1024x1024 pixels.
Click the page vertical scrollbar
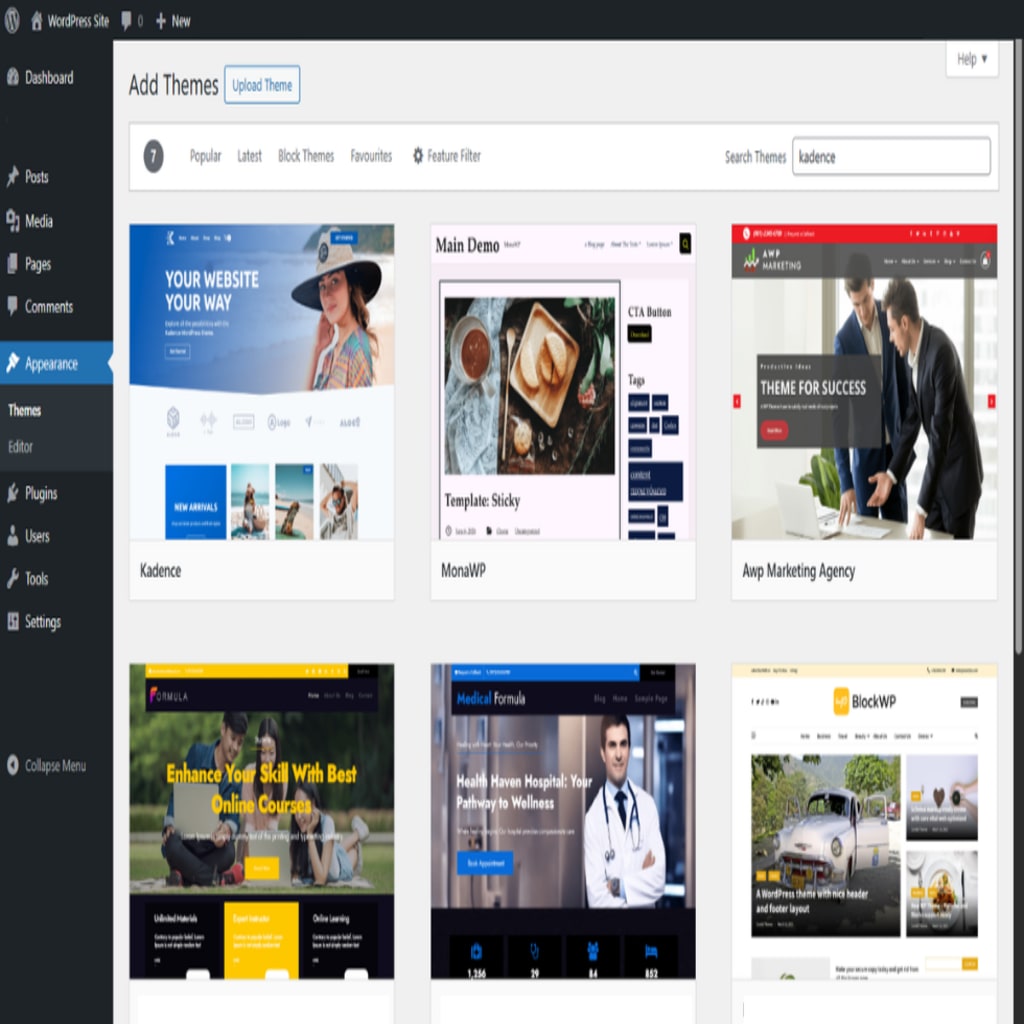click(x=1018, y=346)
